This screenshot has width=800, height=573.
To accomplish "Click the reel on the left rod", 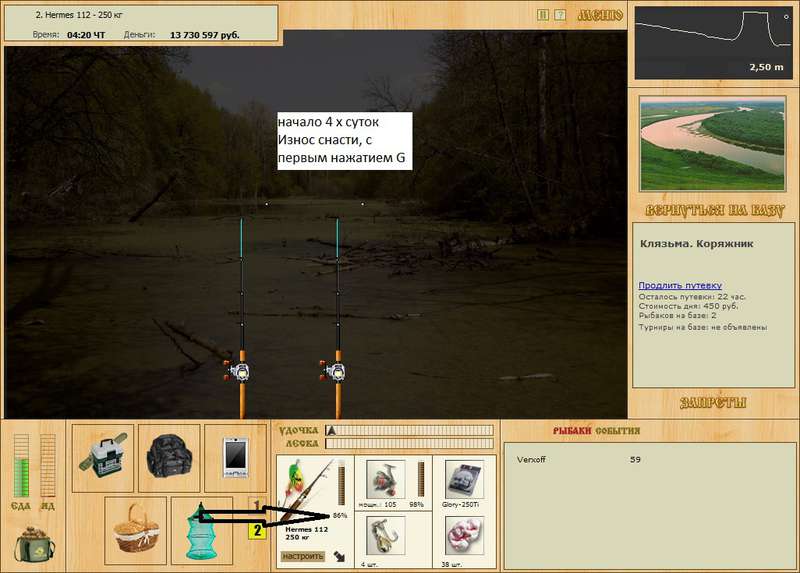I will (x=237, y=371).
